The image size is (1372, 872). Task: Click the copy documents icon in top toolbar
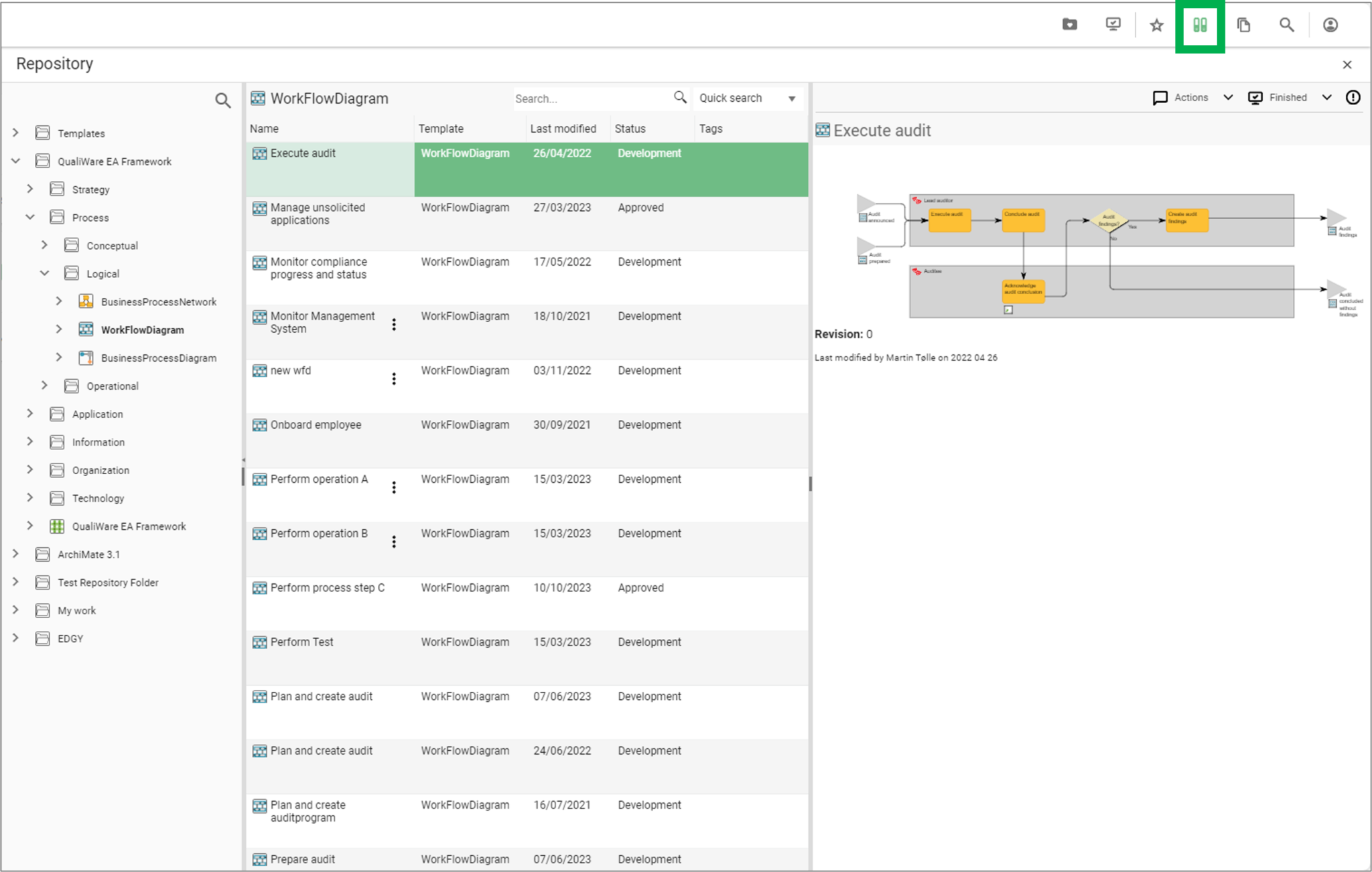tap(1243, 25)
